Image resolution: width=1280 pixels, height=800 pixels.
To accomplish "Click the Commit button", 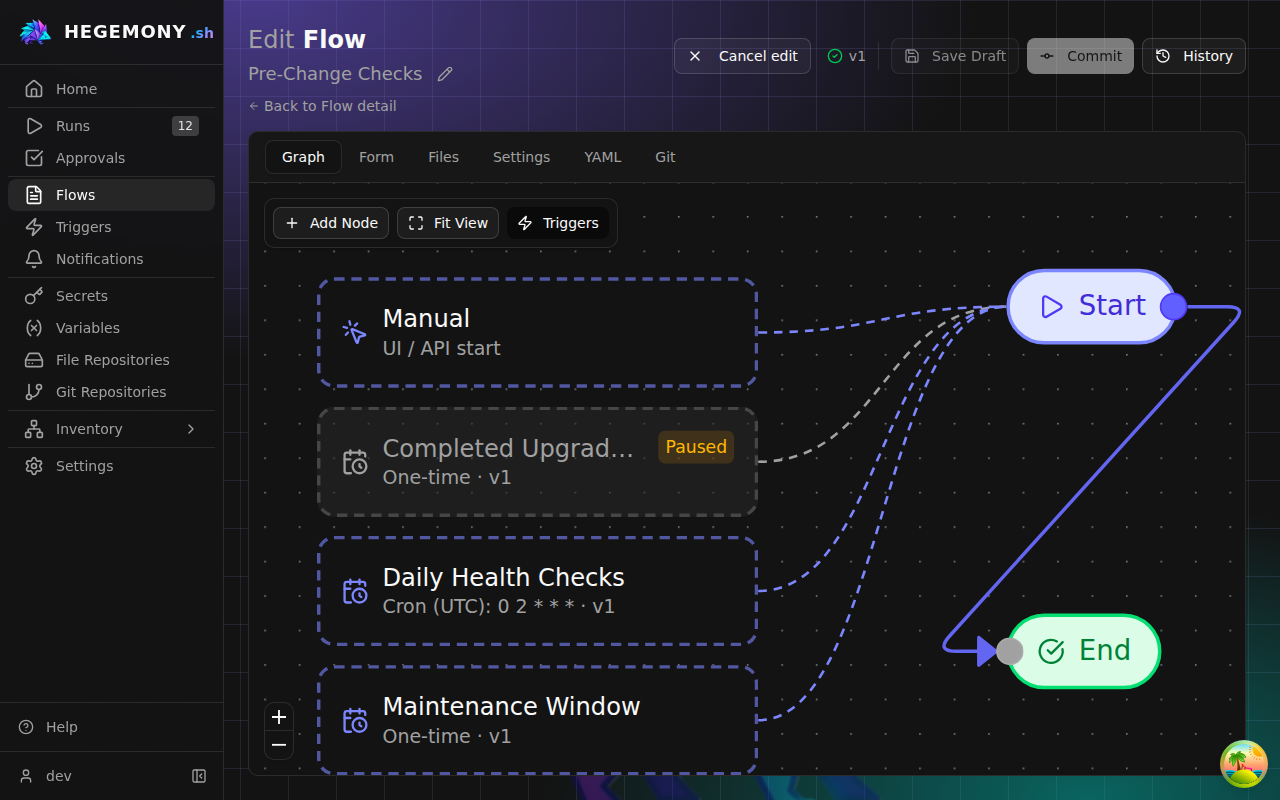I will click(1080, 56).
